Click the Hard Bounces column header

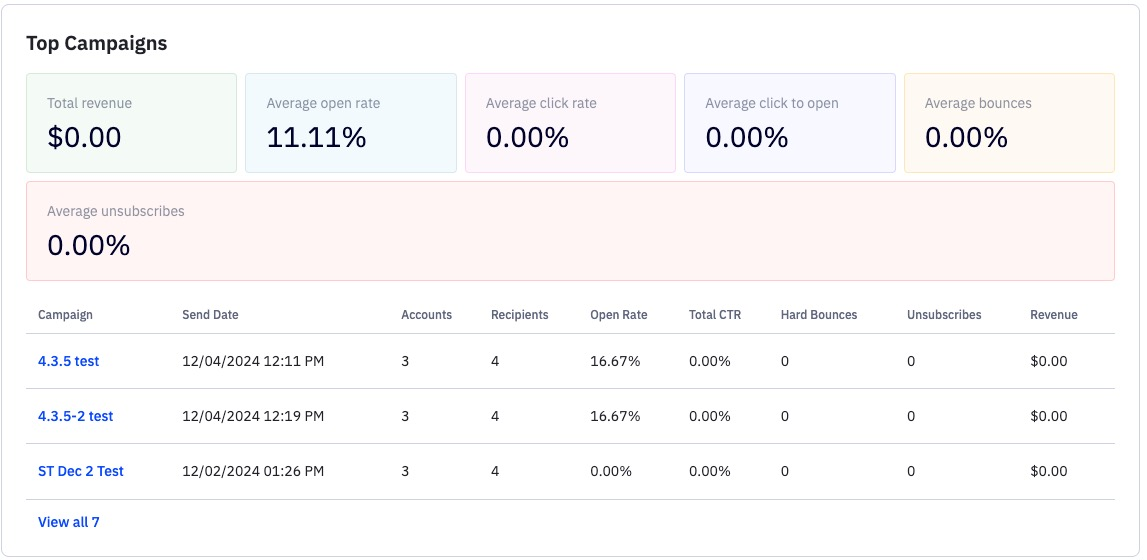818,315
